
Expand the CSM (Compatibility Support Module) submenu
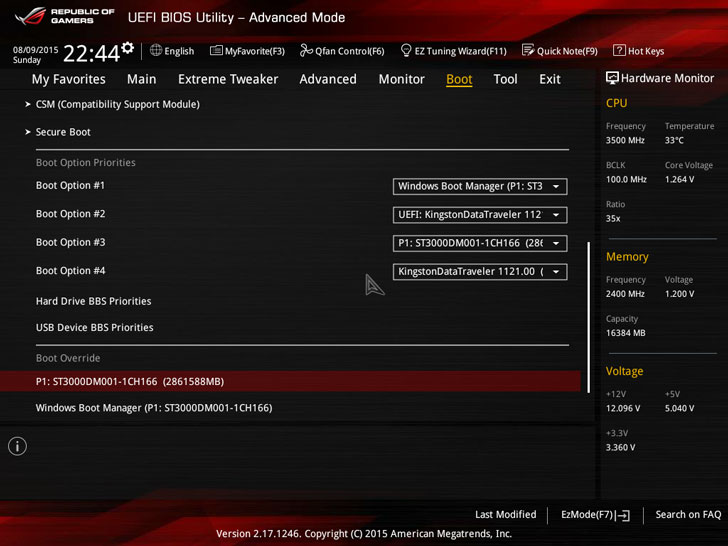point(117,104)
